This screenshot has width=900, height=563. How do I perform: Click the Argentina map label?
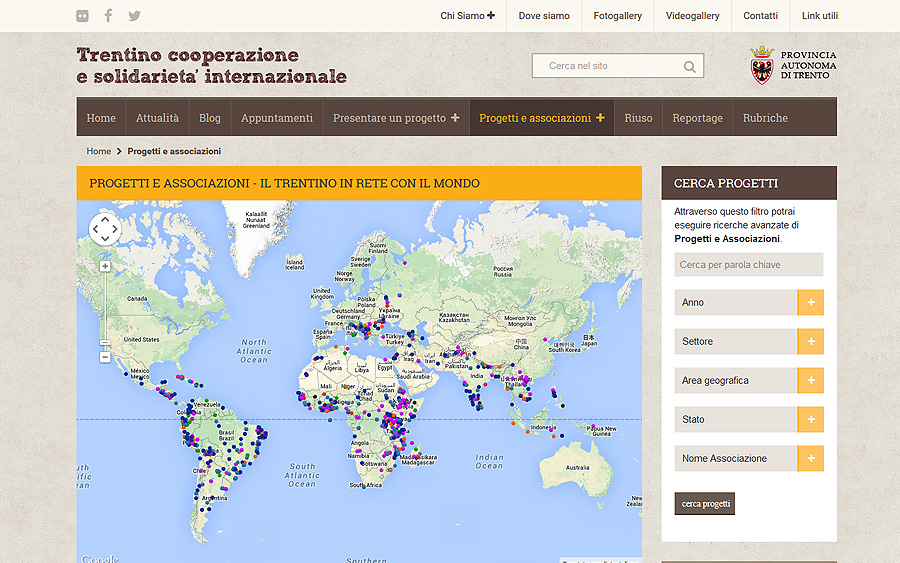point(215,498)
